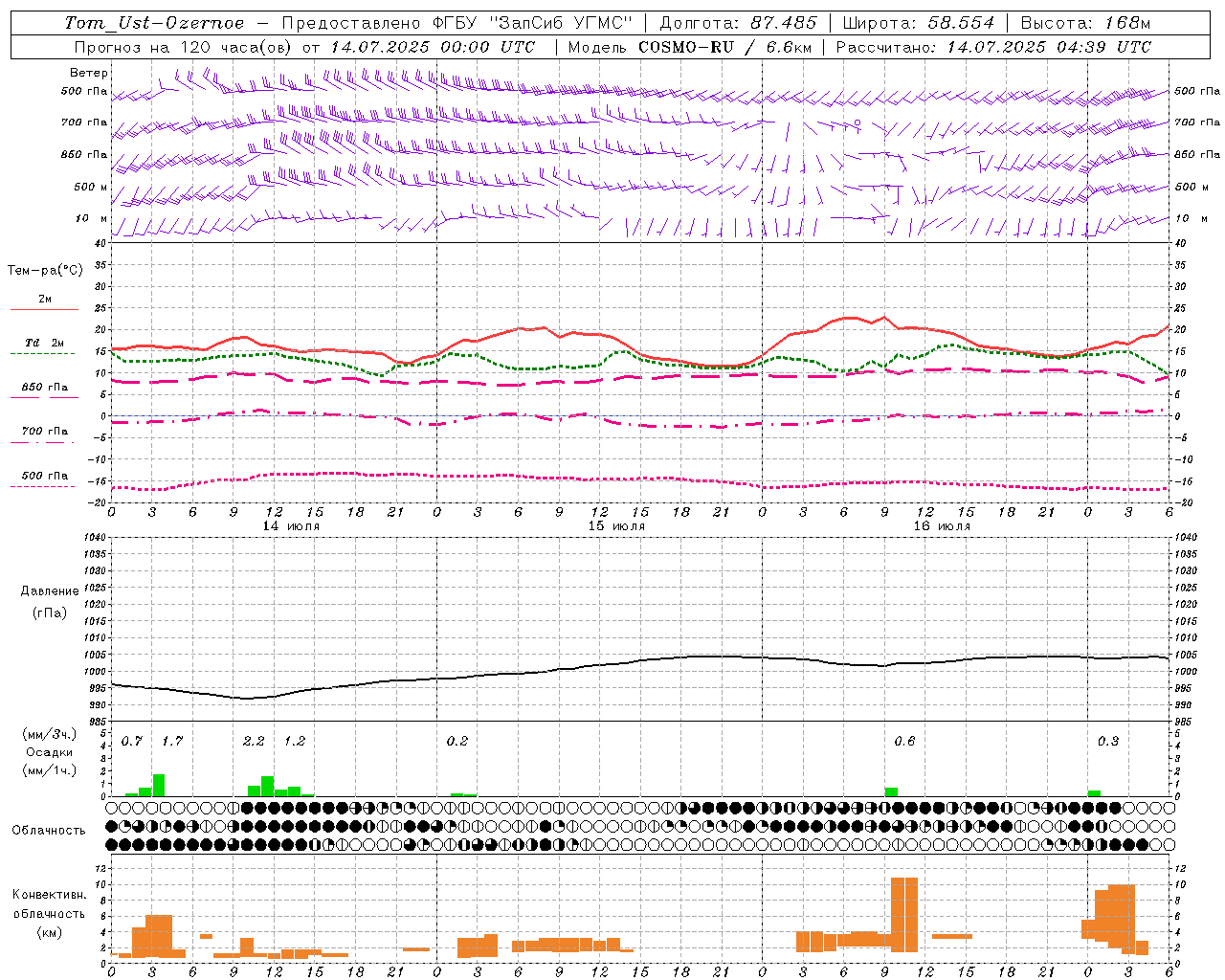This screenshot has height=980, width=1225.
Task: Select the latitude value Широта: 58.554
Action: (919, 23)
